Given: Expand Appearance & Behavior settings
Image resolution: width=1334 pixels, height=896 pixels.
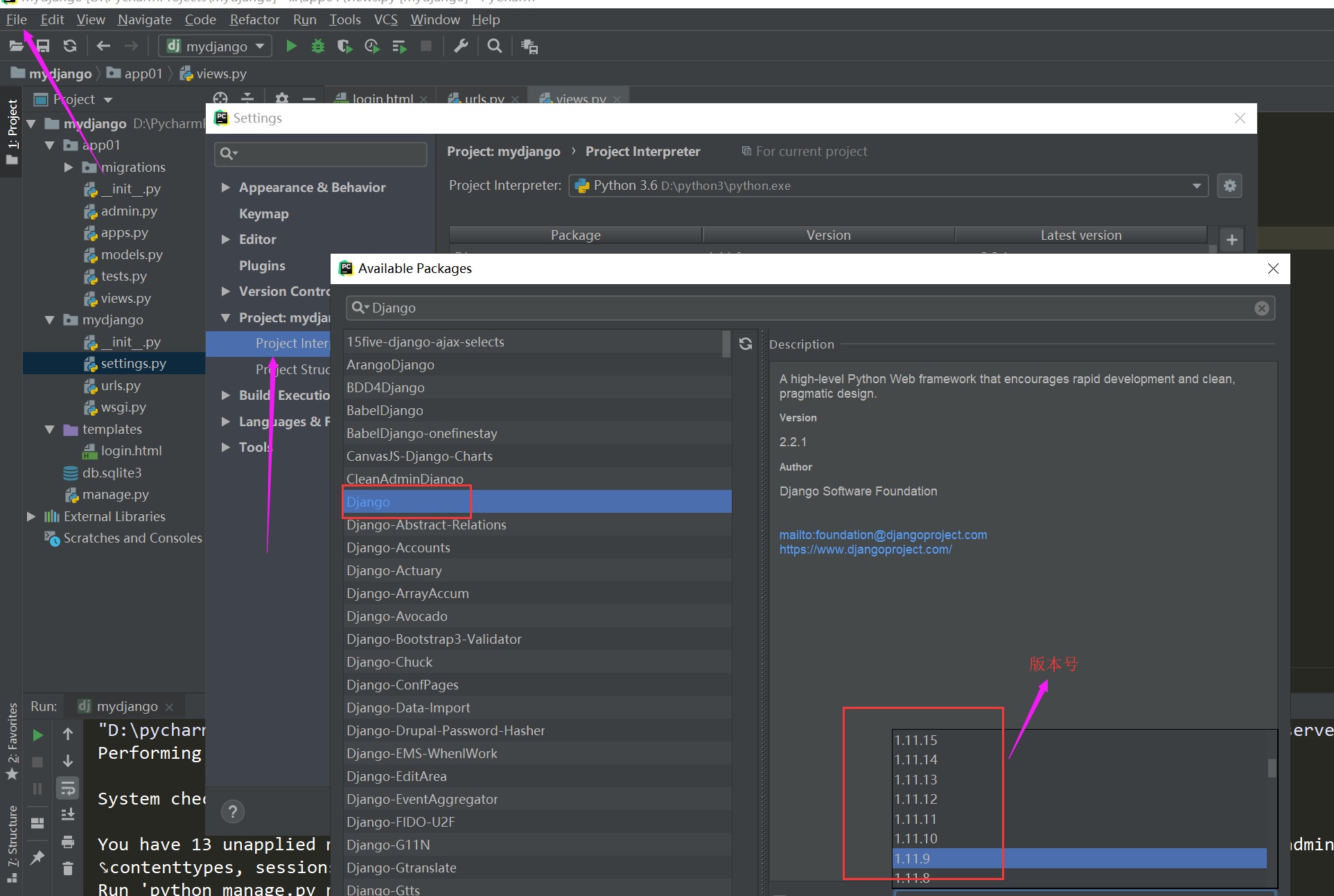Looking at the screenshot, I should (226, 187).
